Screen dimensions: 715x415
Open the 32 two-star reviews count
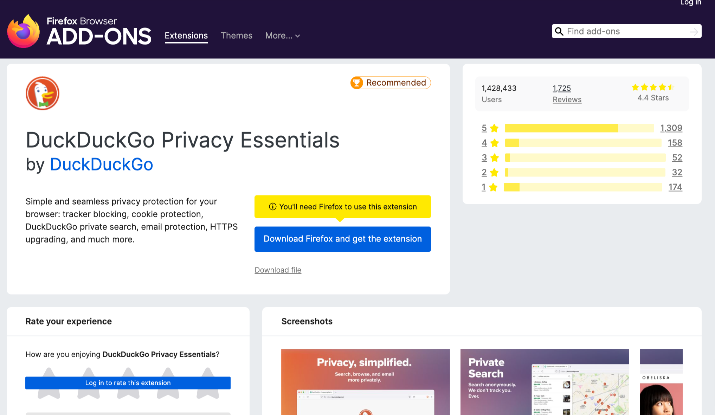click(677, 173)
